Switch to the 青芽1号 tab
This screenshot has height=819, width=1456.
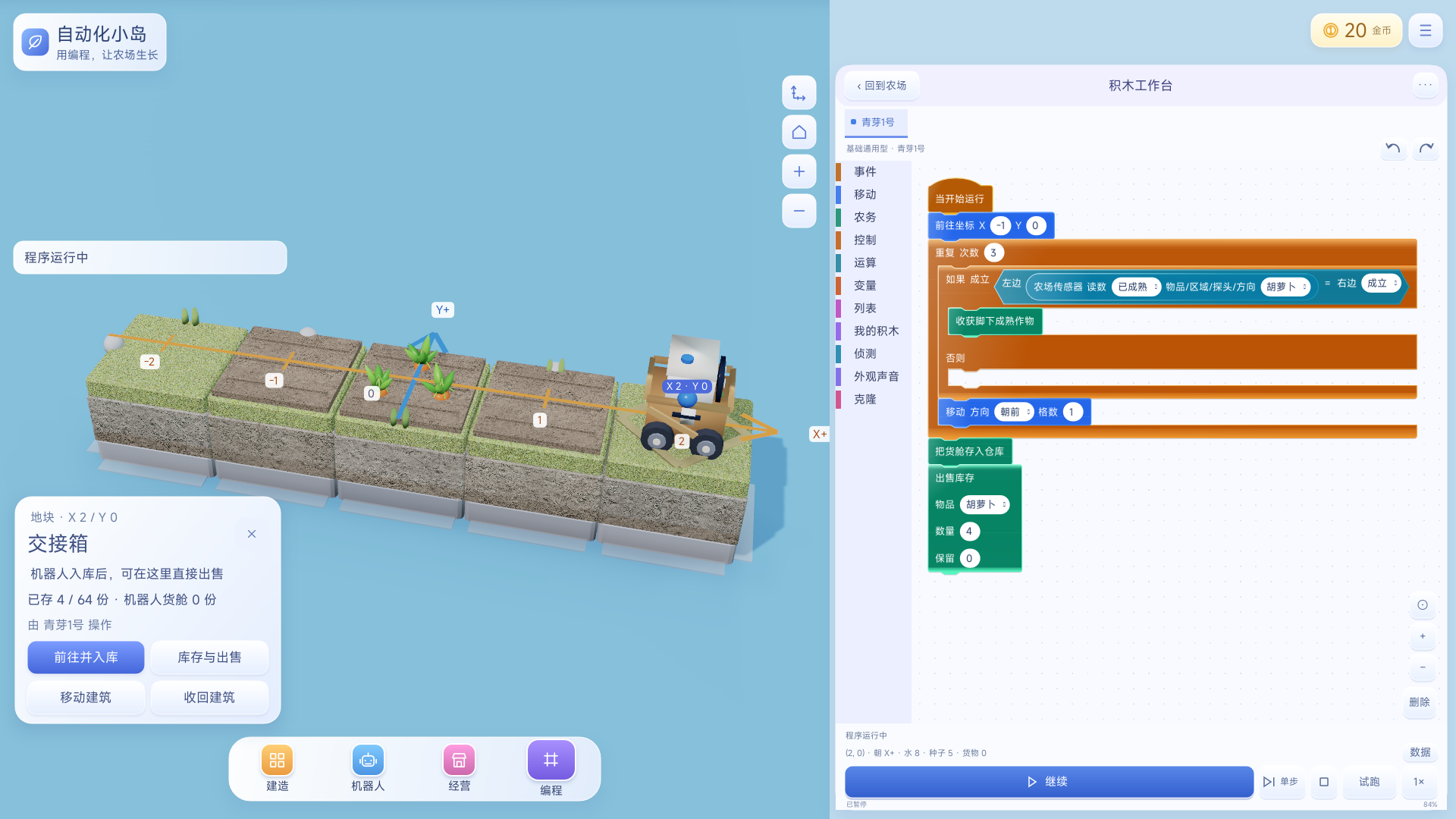coord(877,122)
